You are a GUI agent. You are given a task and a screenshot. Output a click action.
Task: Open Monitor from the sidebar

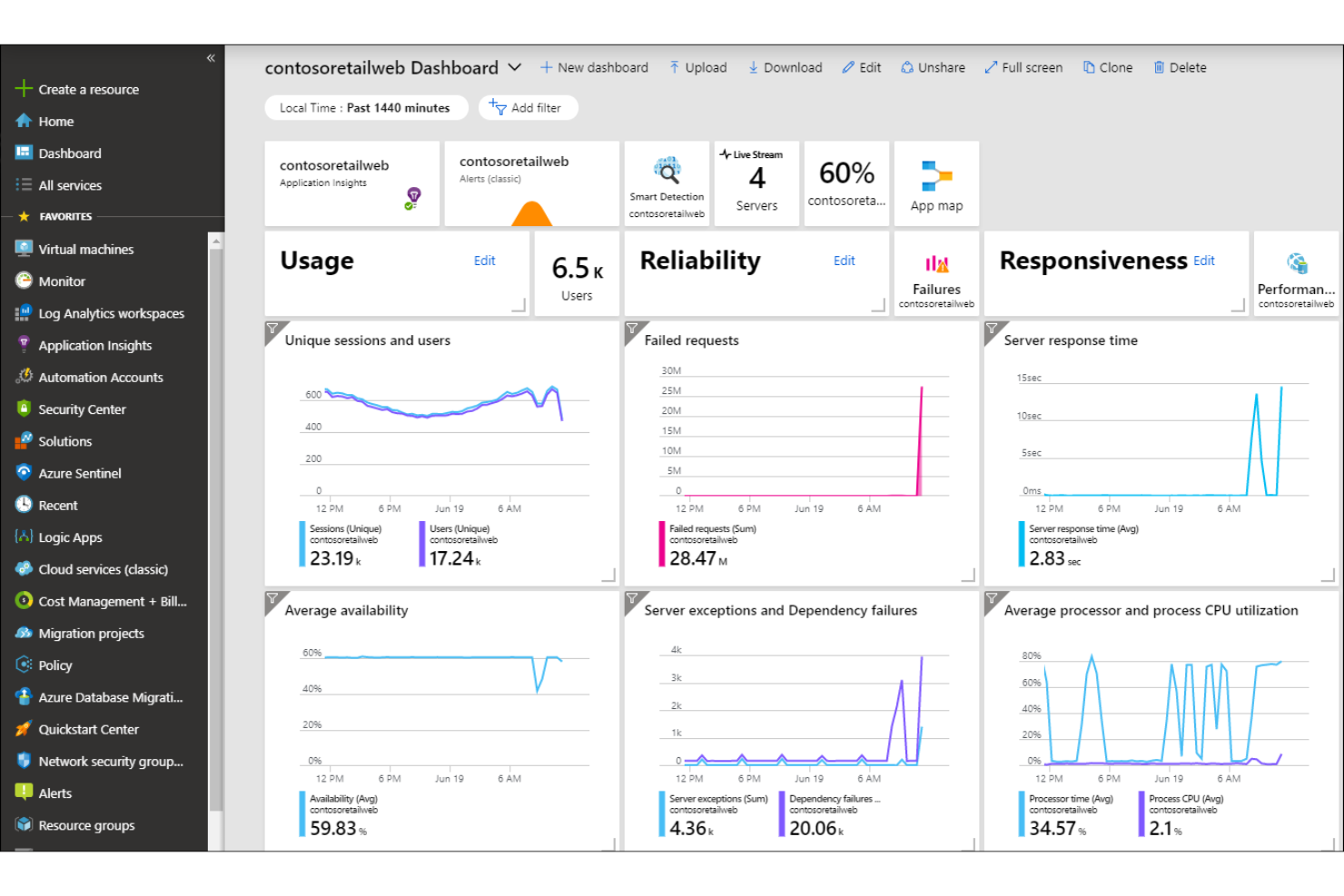point(62,281)
